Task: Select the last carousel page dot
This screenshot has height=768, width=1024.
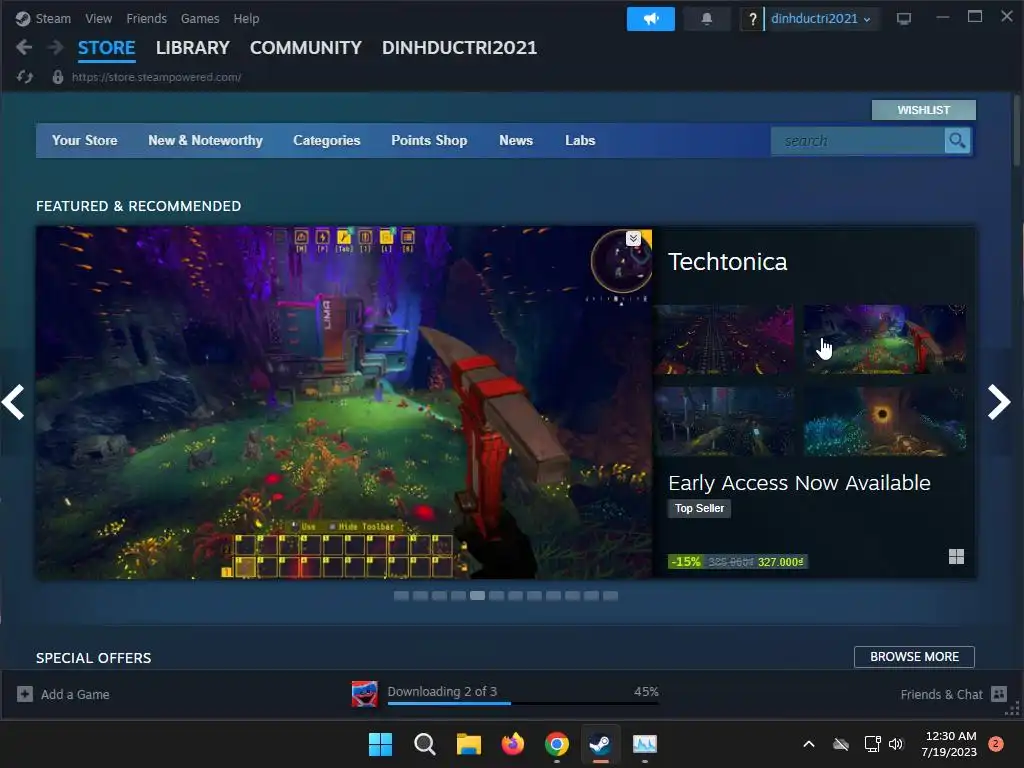Action: click(611, 596)
